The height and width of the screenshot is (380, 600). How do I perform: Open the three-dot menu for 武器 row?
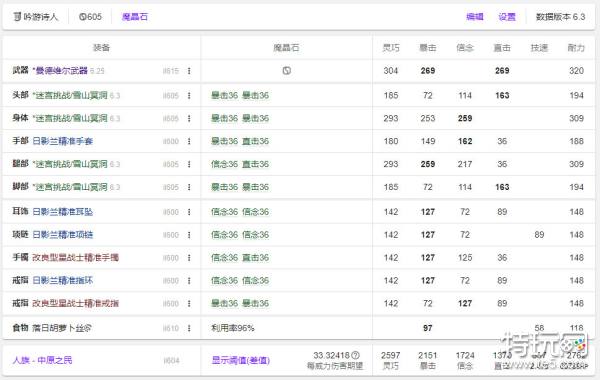click(x=189, y=71)
